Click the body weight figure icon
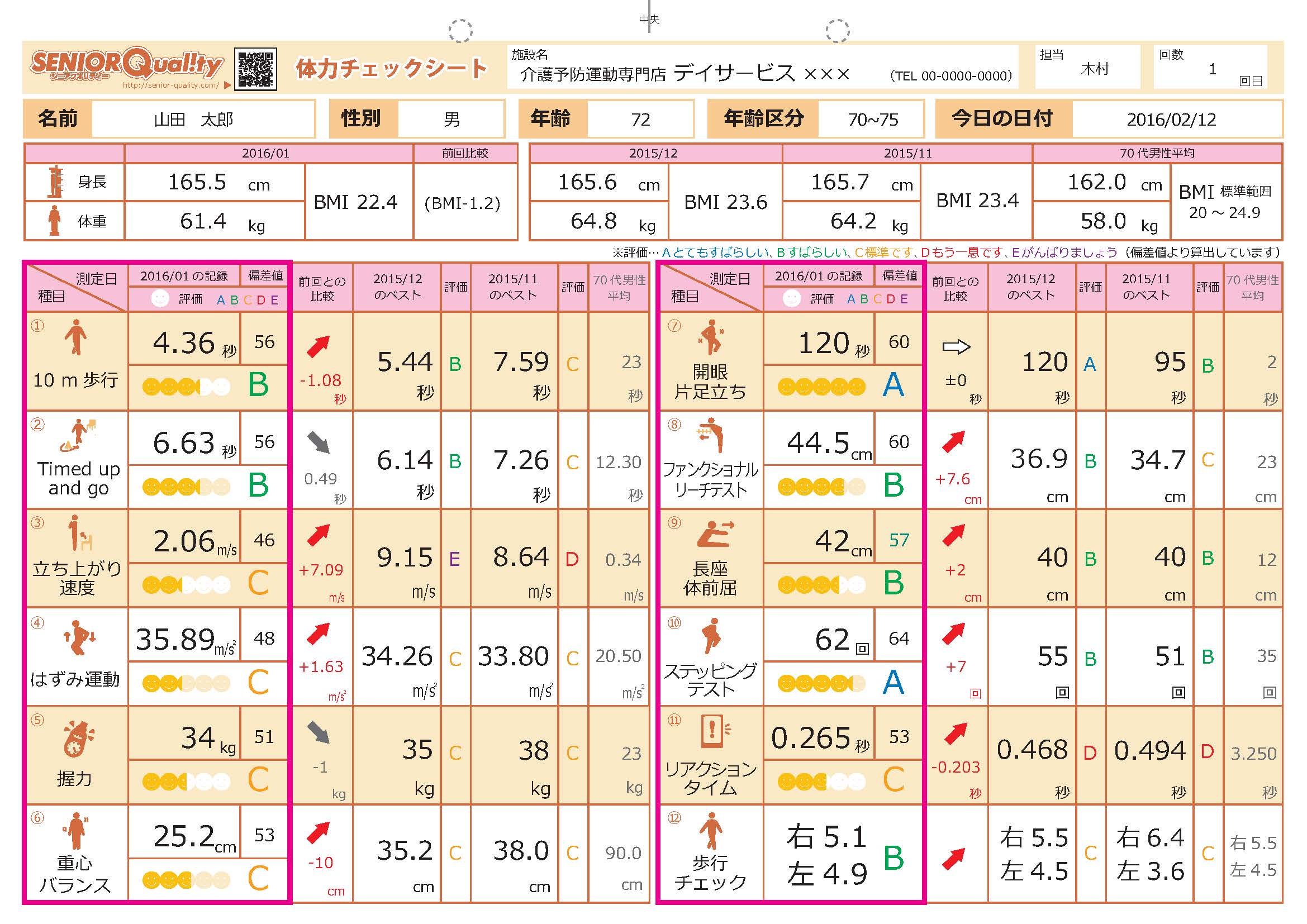The width and height of the screenshot is (1307, 924). pos(55,221)
